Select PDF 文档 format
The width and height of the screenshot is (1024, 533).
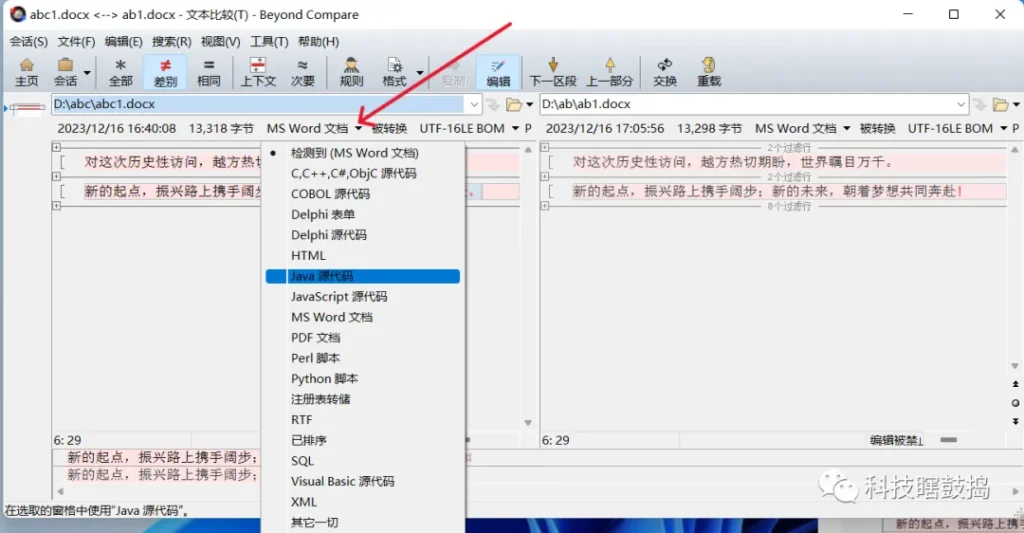point(363,338)
